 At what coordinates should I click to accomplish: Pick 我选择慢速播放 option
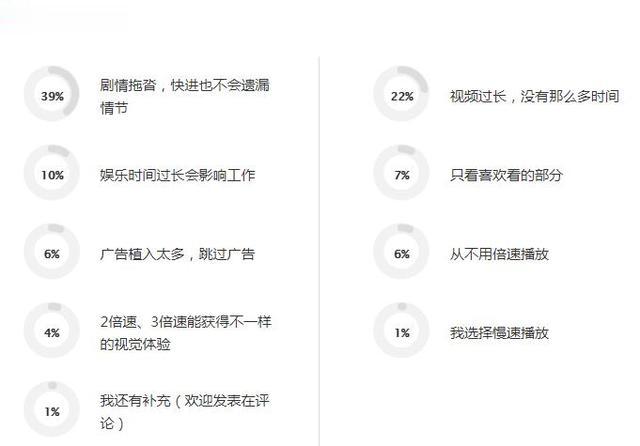499,333
